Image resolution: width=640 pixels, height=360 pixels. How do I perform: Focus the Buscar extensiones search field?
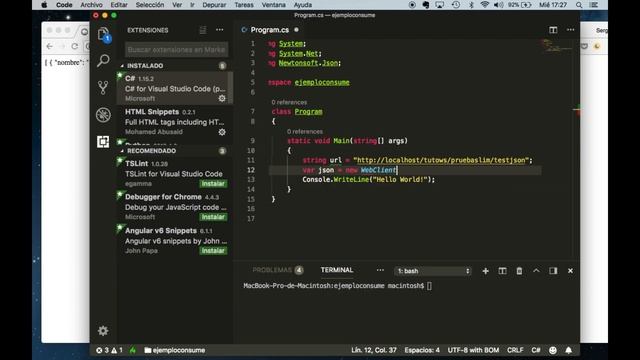pyautogui.click(x=176, y=50)
